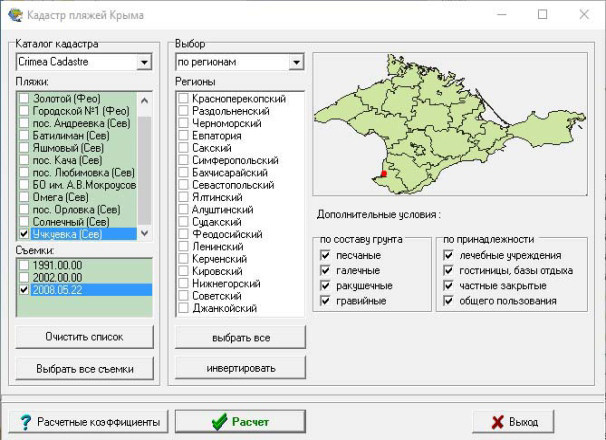Select Омега (Сев) in beach list

coord(61,197)
